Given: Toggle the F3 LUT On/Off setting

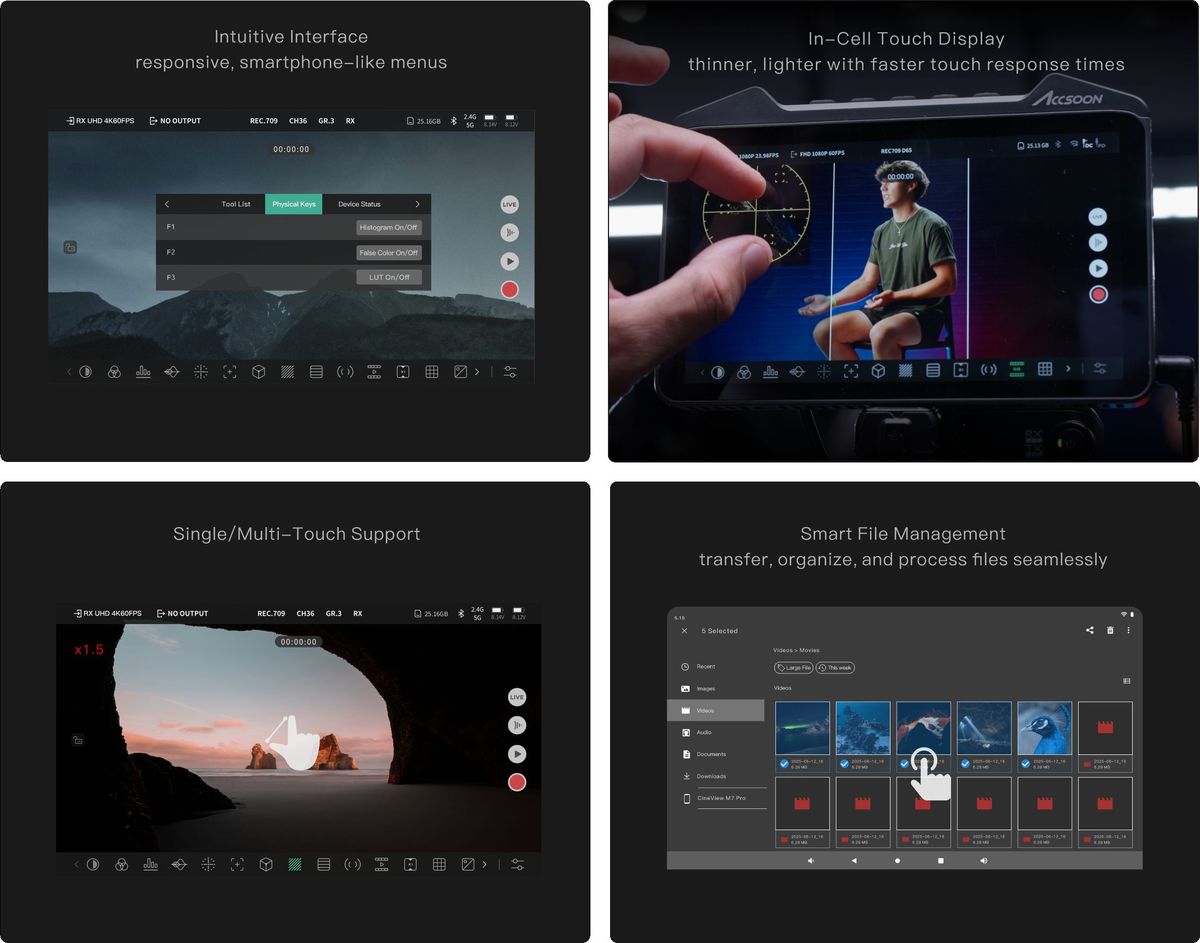Looking at the screenshot, I should [389, 277].
